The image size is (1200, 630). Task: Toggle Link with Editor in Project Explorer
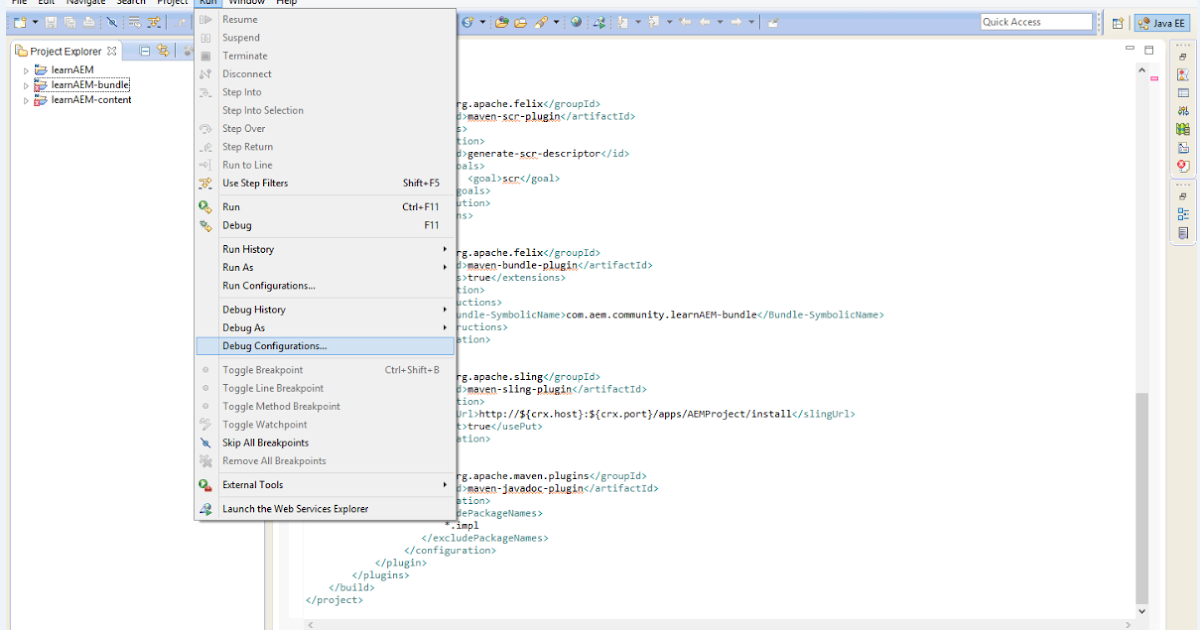click(163, 51)
